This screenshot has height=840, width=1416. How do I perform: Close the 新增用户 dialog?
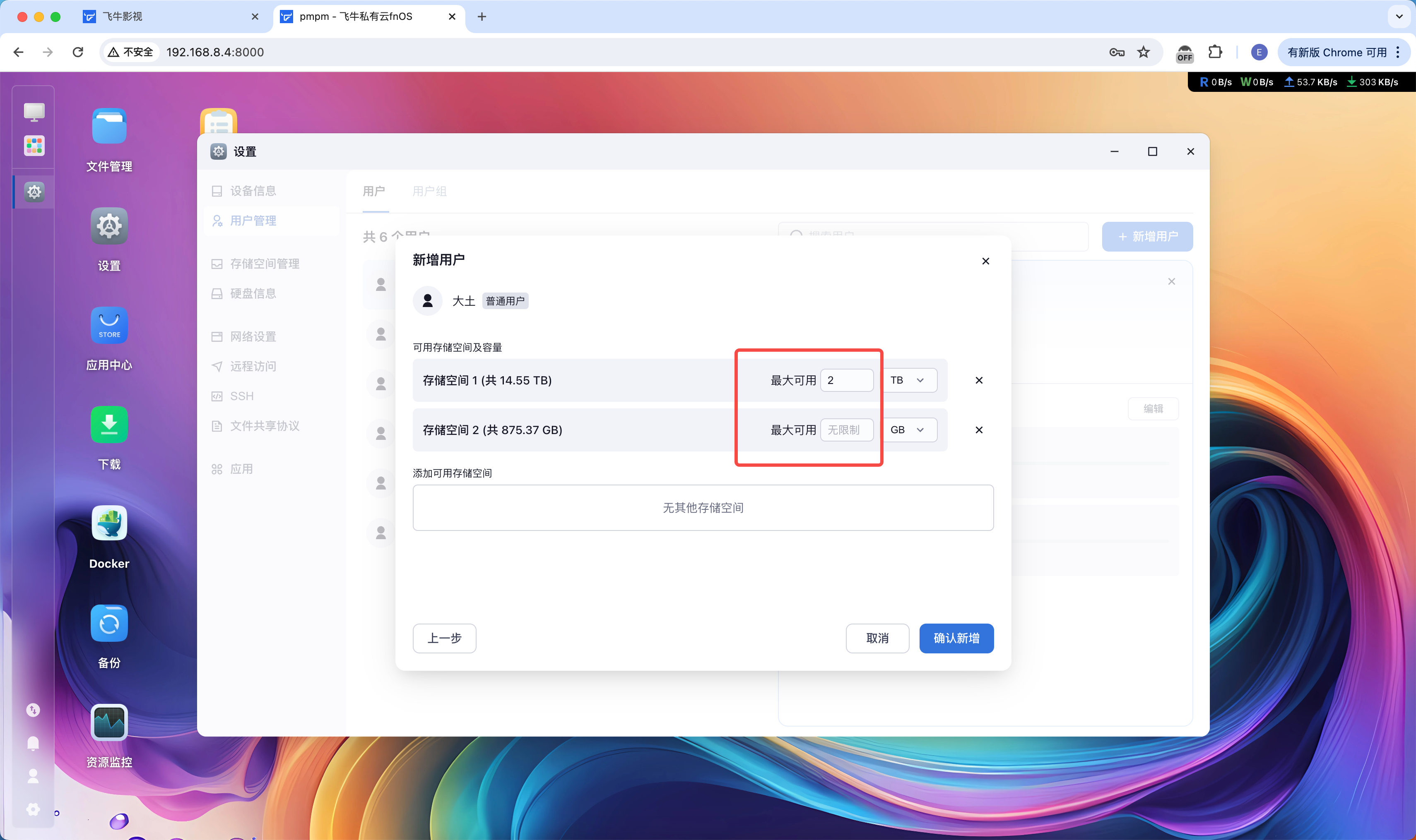985,261
